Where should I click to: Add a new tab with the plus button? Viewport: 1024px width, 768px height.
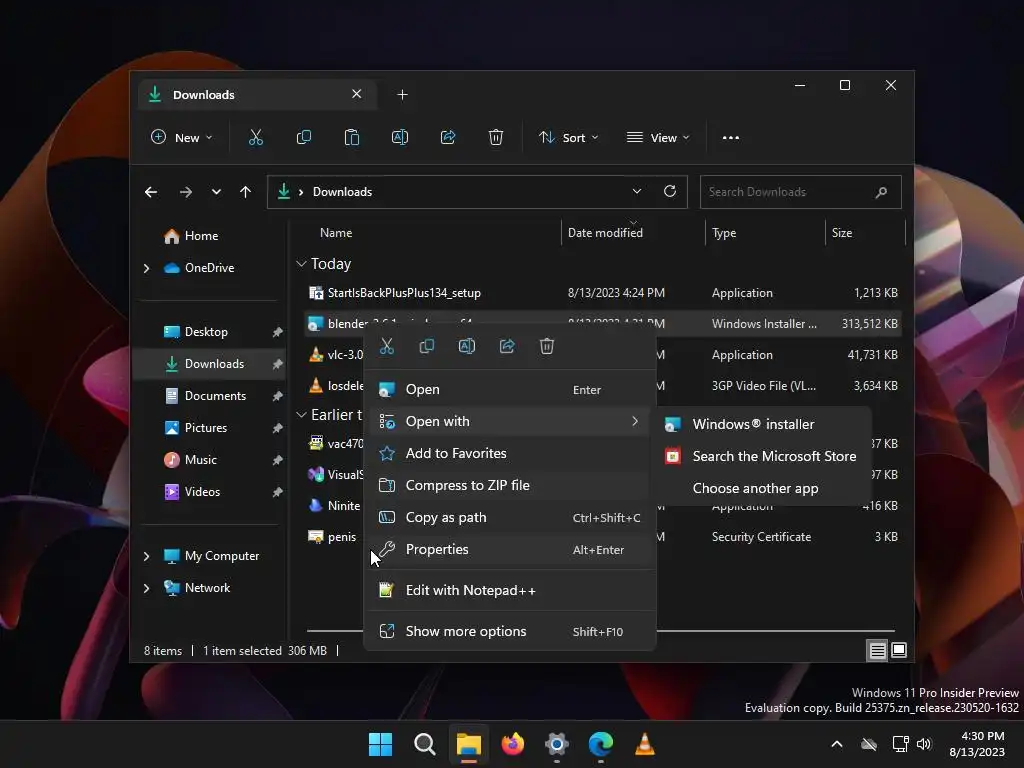402,95
